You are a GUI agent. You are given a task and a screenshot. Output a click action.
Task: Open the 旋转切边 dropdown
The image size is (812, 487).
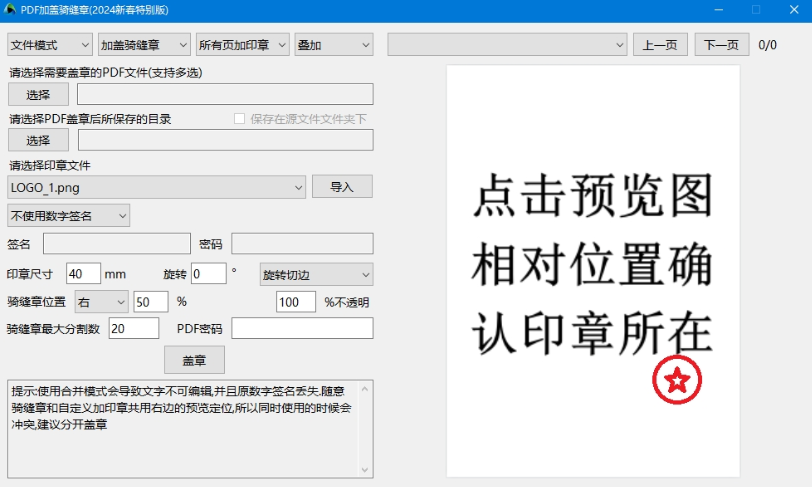point(316,275)
